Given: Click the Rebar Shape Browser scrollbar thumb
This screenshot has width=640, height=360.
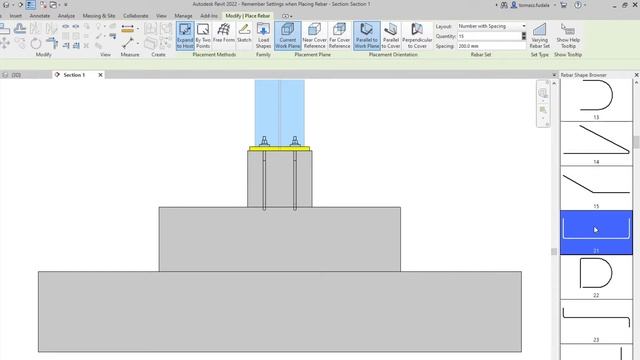Looking at the screenshot, I should click(636, 142).
